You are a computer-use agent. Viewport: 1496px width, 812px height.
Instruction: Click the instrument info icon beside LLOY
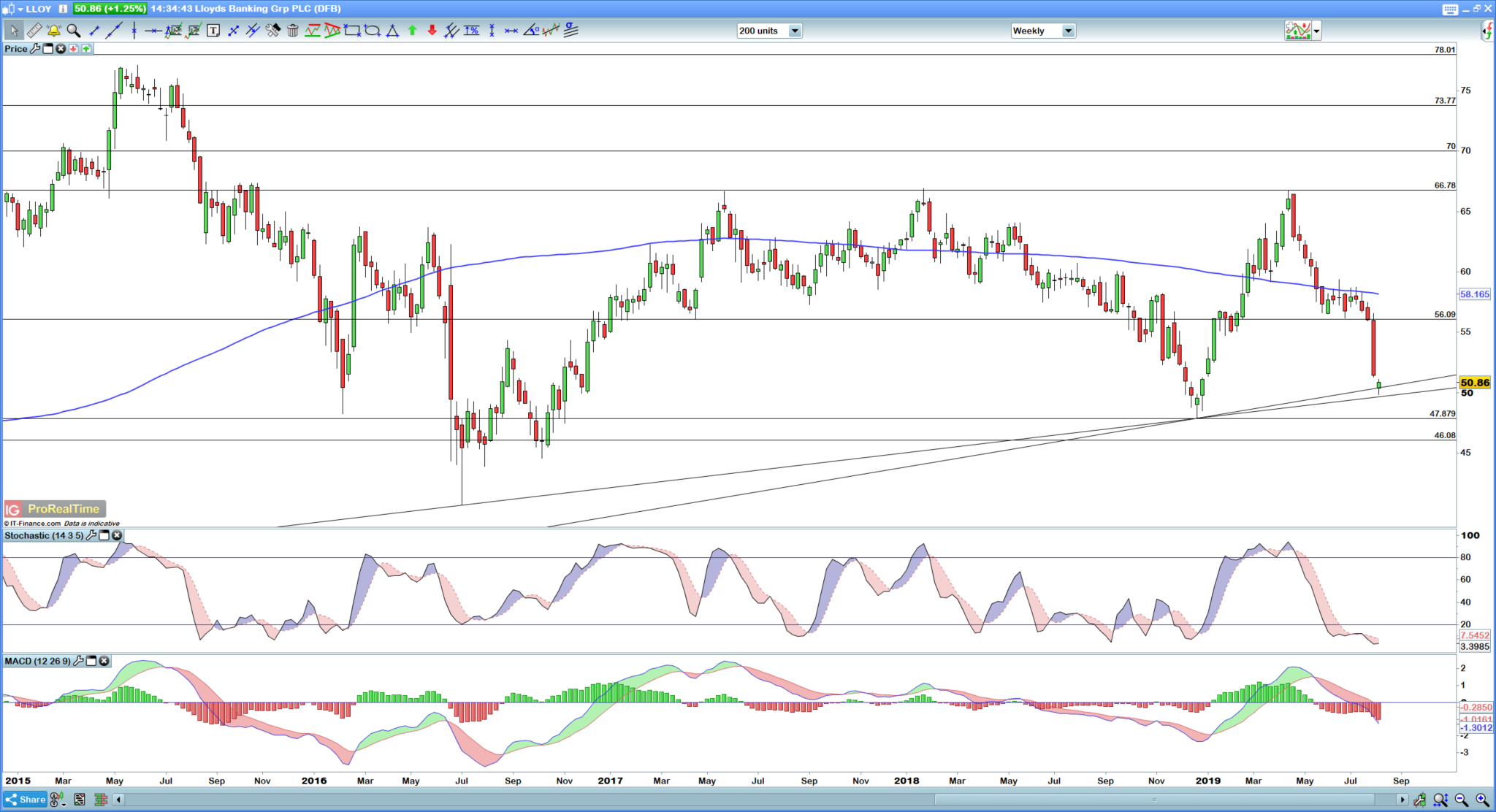[x=63, y=9]
